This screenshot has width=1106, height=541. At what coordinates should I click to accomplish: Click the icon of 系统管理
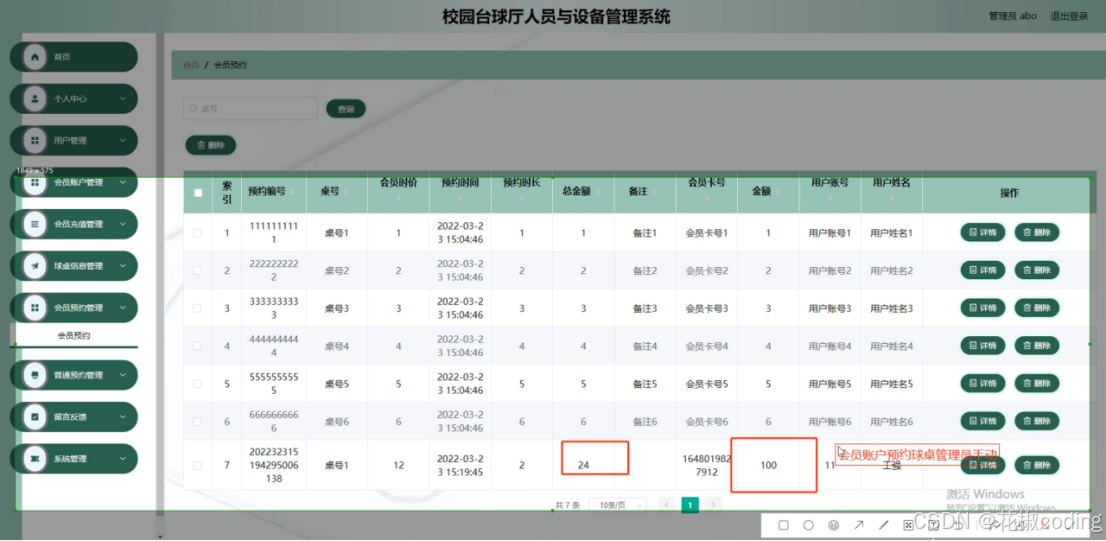coord(35,458)
